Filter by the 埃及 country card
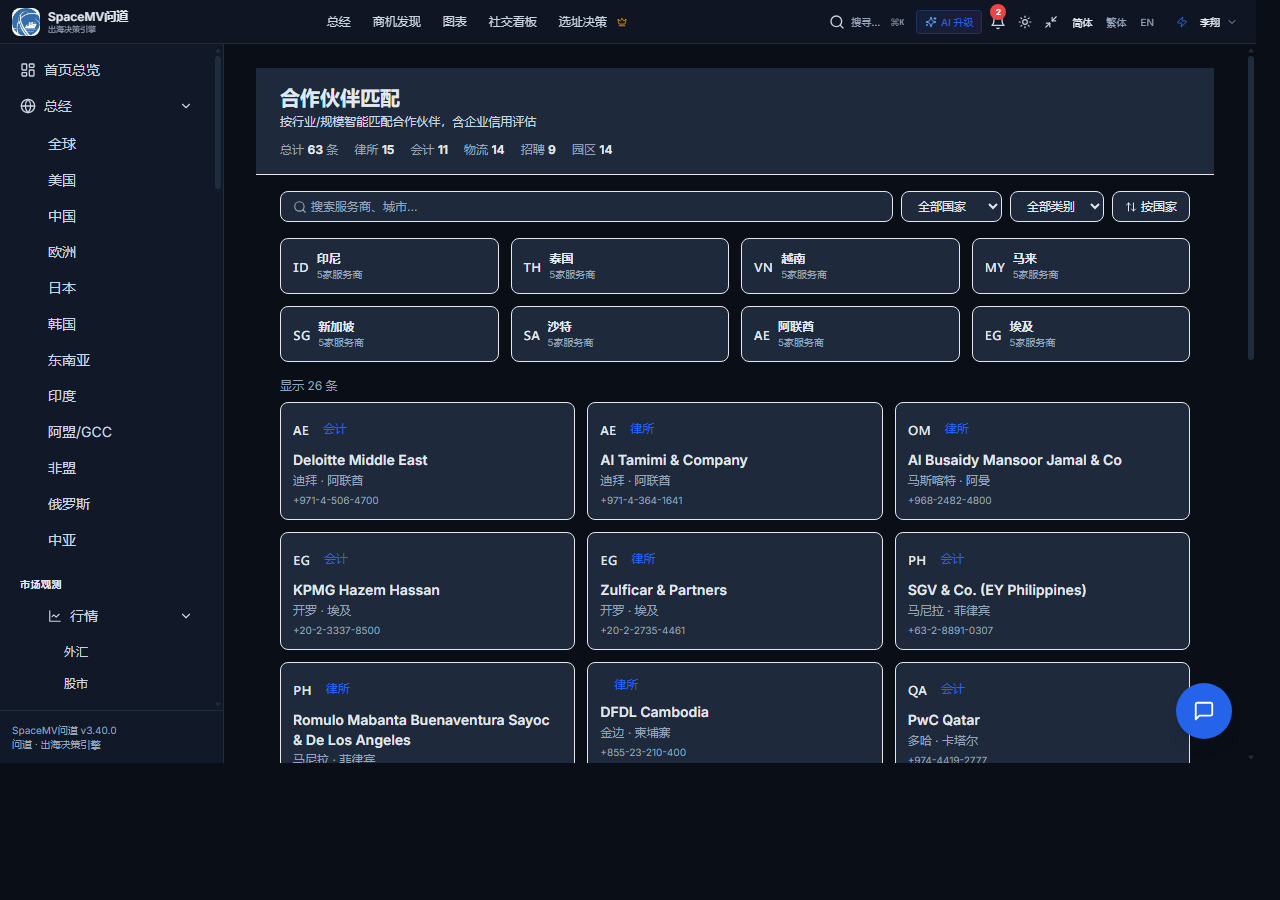1280x900 pixels. 1081,334
